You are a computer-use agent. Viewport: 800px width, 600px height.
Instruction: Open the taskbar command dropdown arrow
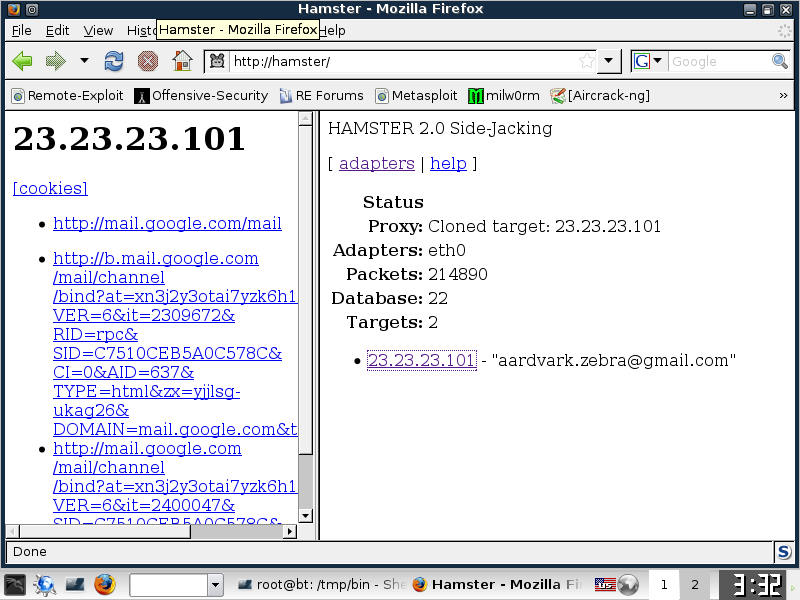click(215, 585)
